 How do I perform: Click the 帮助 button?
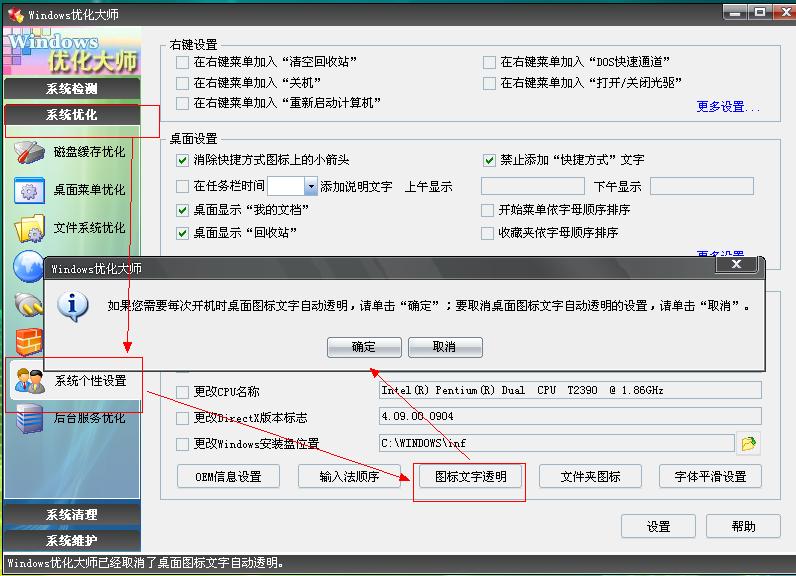[x=743, y=526]
